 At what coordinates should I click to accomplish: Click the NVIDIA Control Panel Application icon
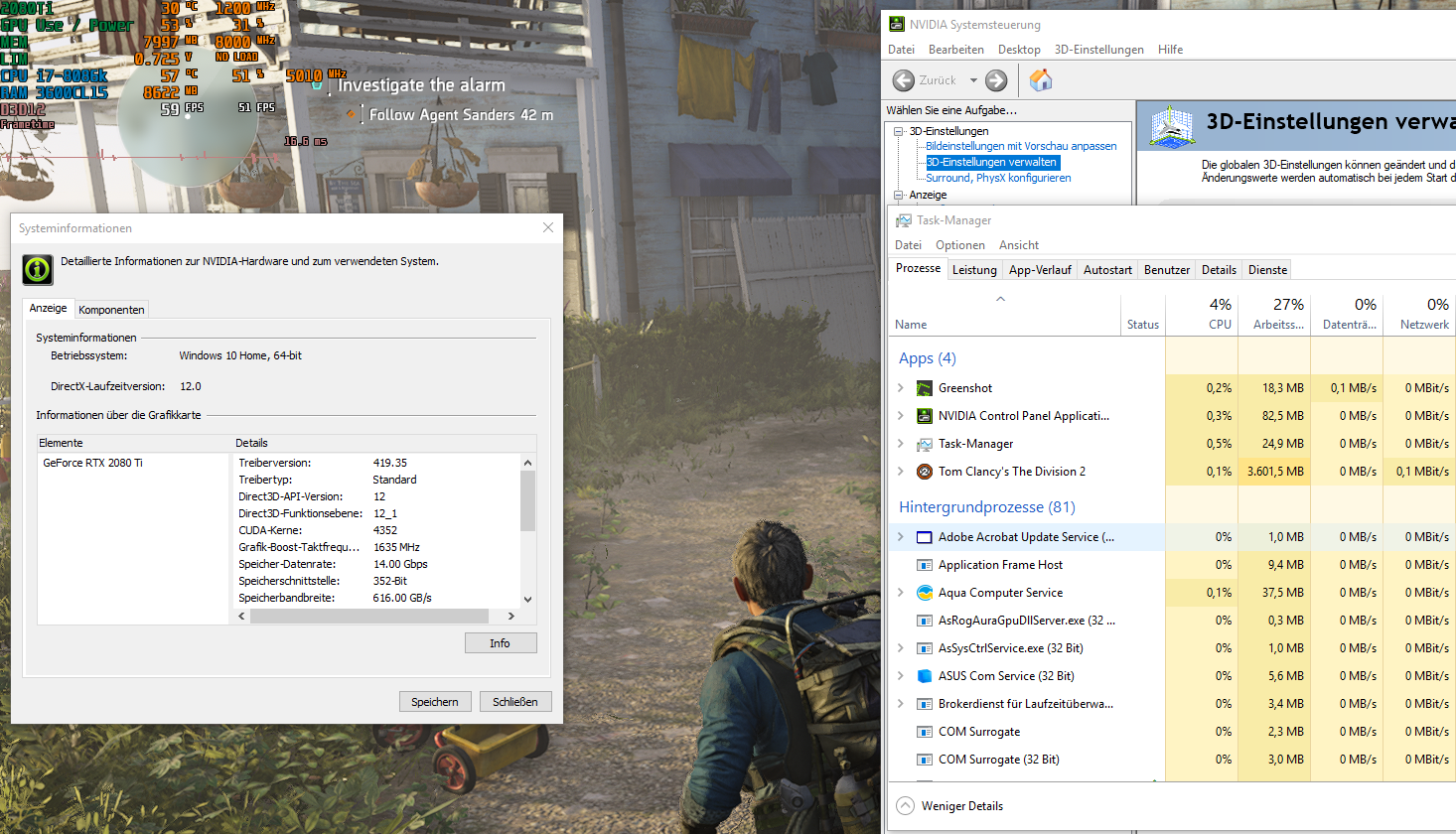924,416
